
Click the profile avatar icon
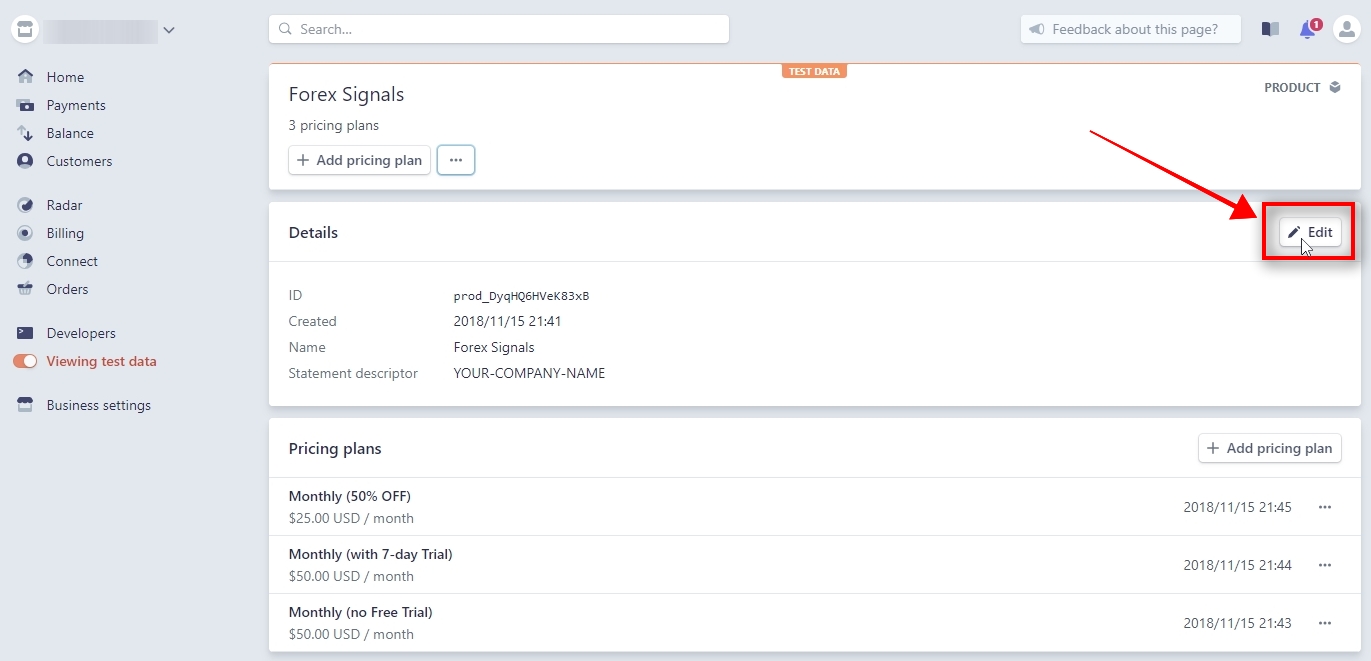pos(1346,29)
